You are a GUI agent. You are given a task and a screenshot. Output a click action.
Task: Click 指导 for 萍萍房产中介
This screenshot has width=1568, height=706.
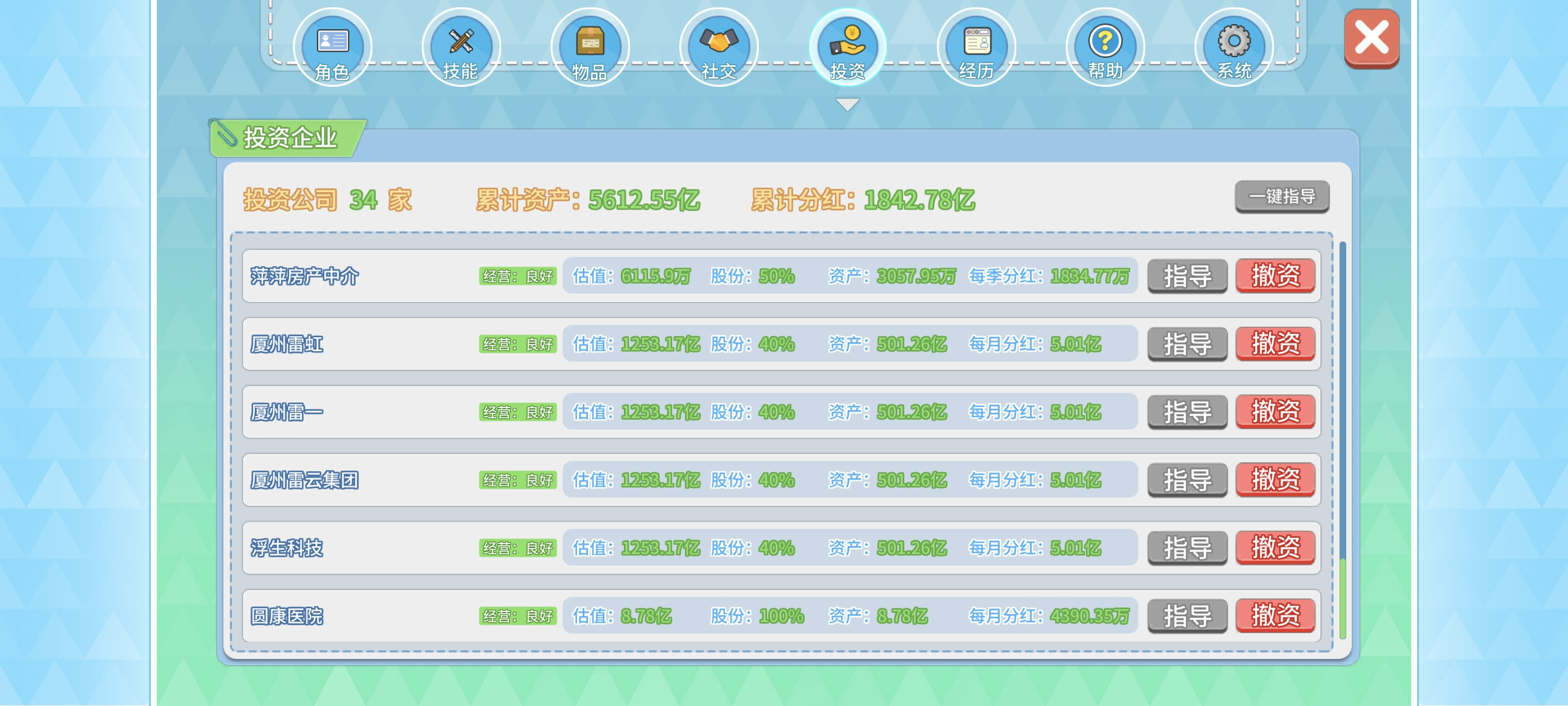coord(1188,276)
